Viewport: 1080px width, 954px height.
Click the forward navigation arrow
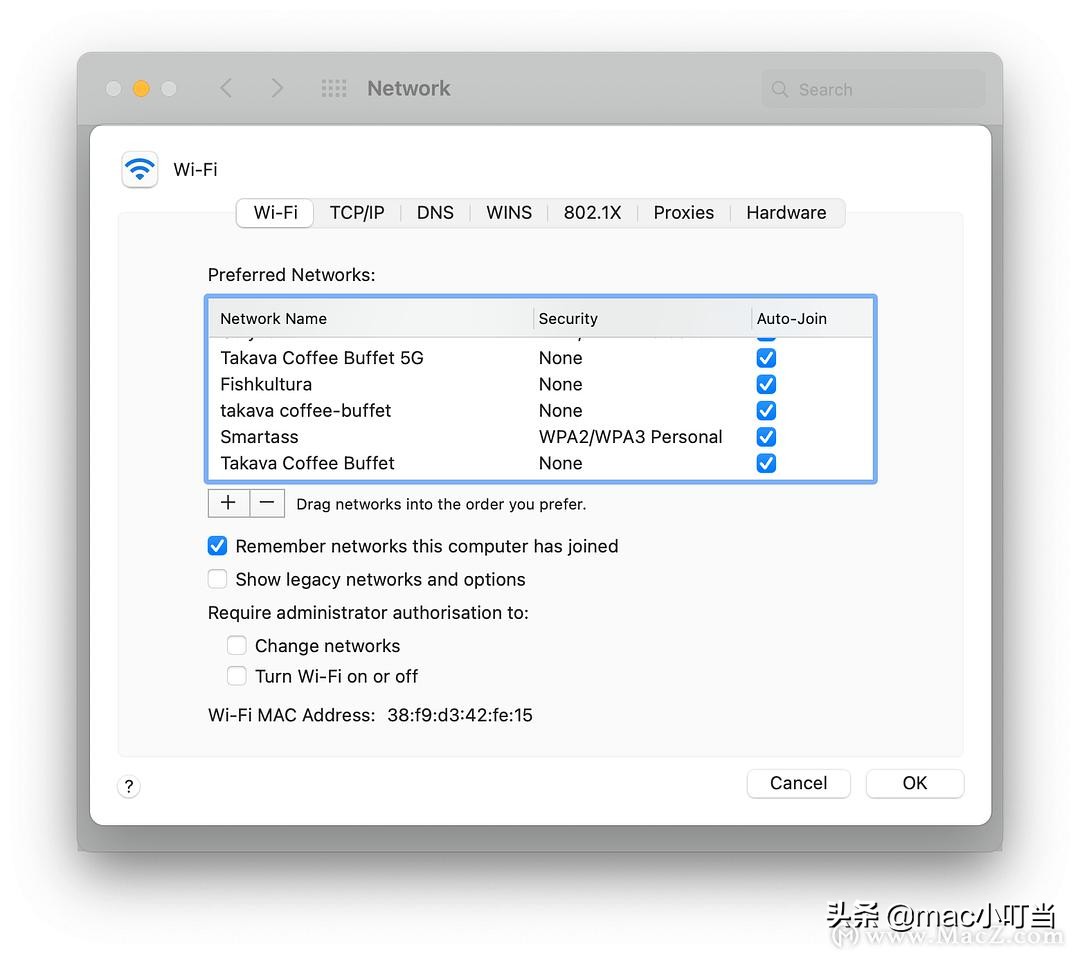[277, 88]
